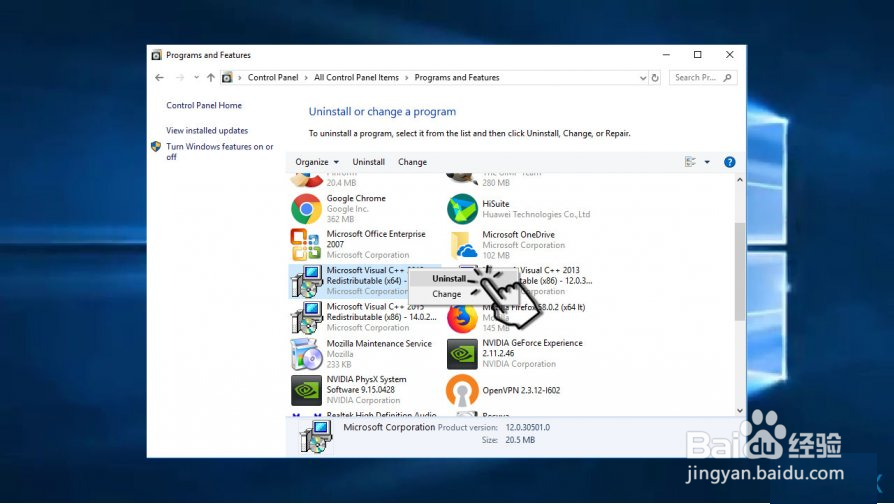Click the change view layout icon
The image size is (894, 504).
(690, 162)
